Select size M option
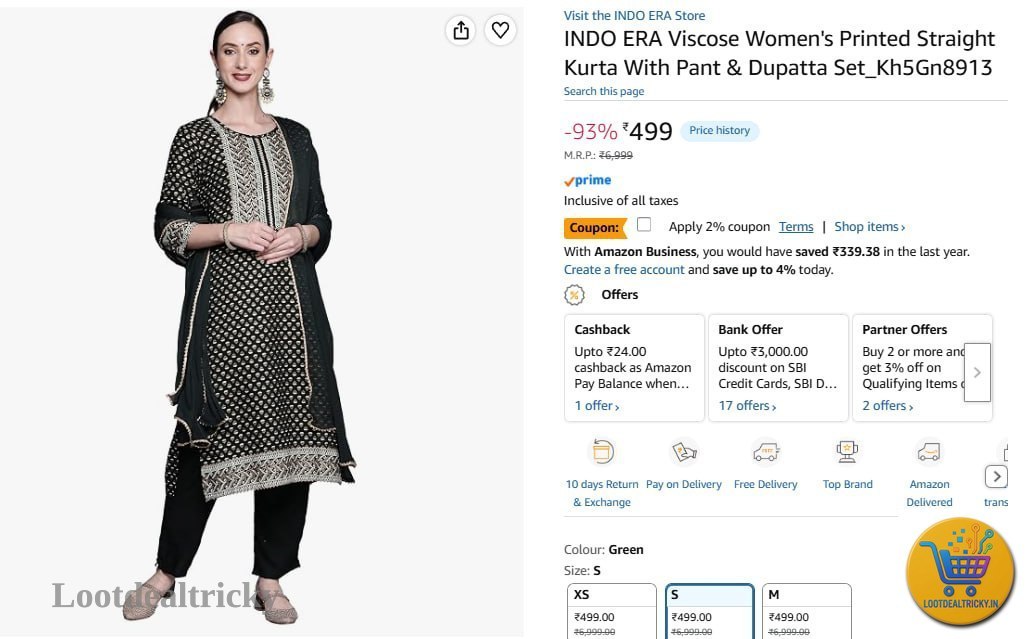 click(x=806, y=611)
